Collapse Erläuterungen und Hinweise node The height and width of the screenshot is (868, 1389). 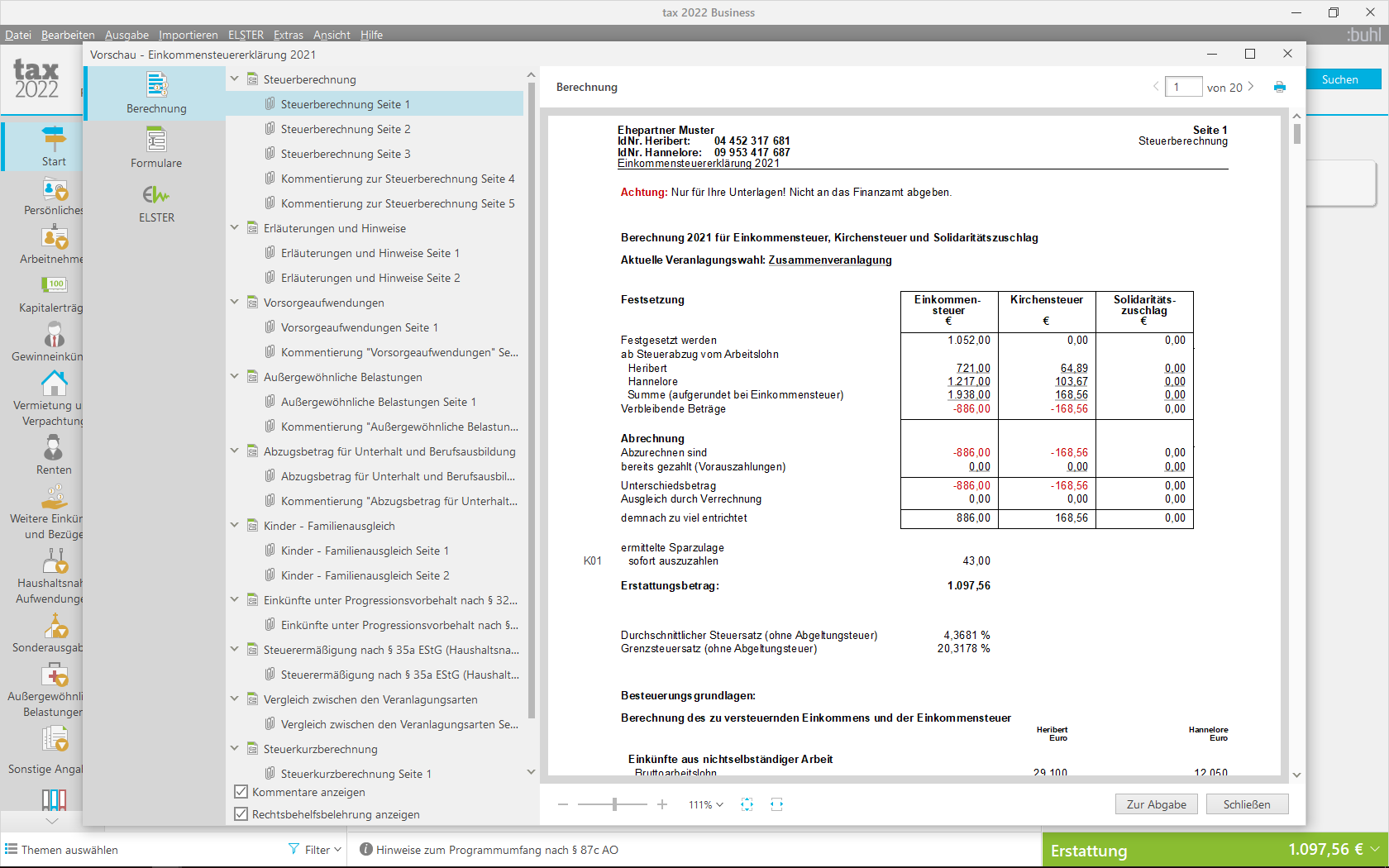[234, 228]
